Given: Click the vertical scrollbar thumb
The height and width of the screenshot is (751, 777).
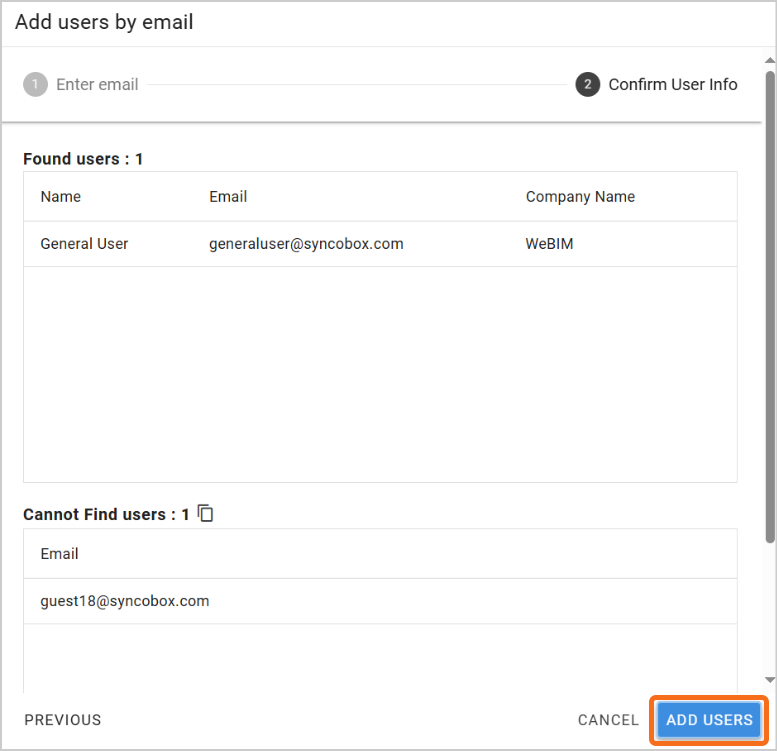Looking at the screenshot, I should (770, 307).
